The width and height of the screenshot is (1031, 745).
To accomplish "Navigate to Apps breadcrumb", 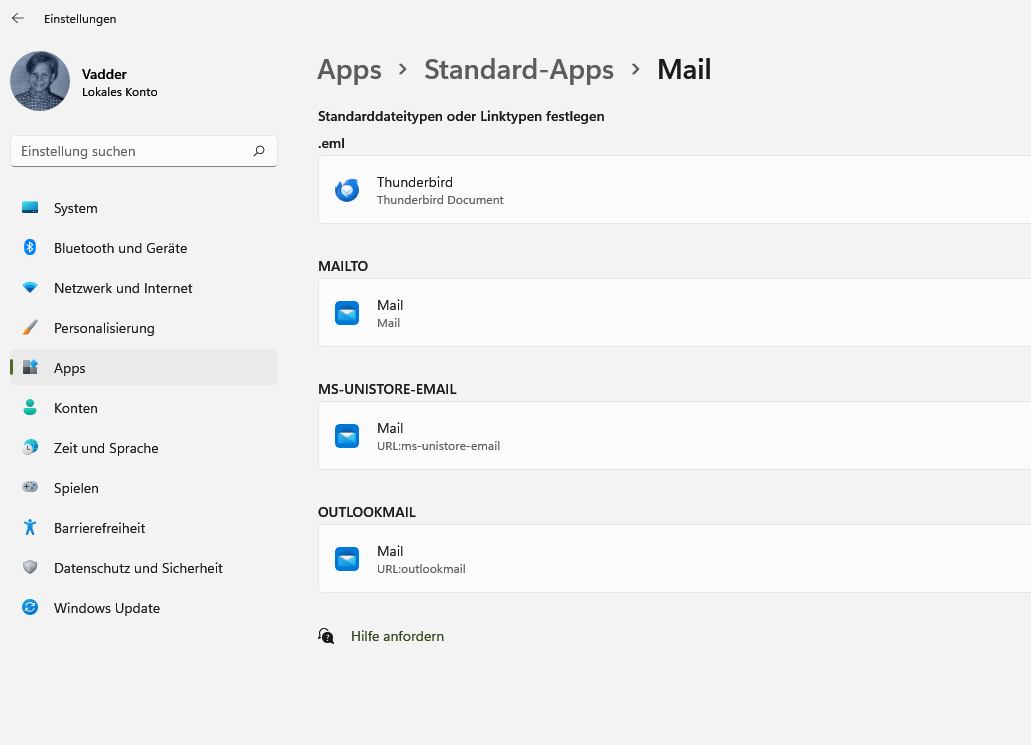I will tap(349, 70).
